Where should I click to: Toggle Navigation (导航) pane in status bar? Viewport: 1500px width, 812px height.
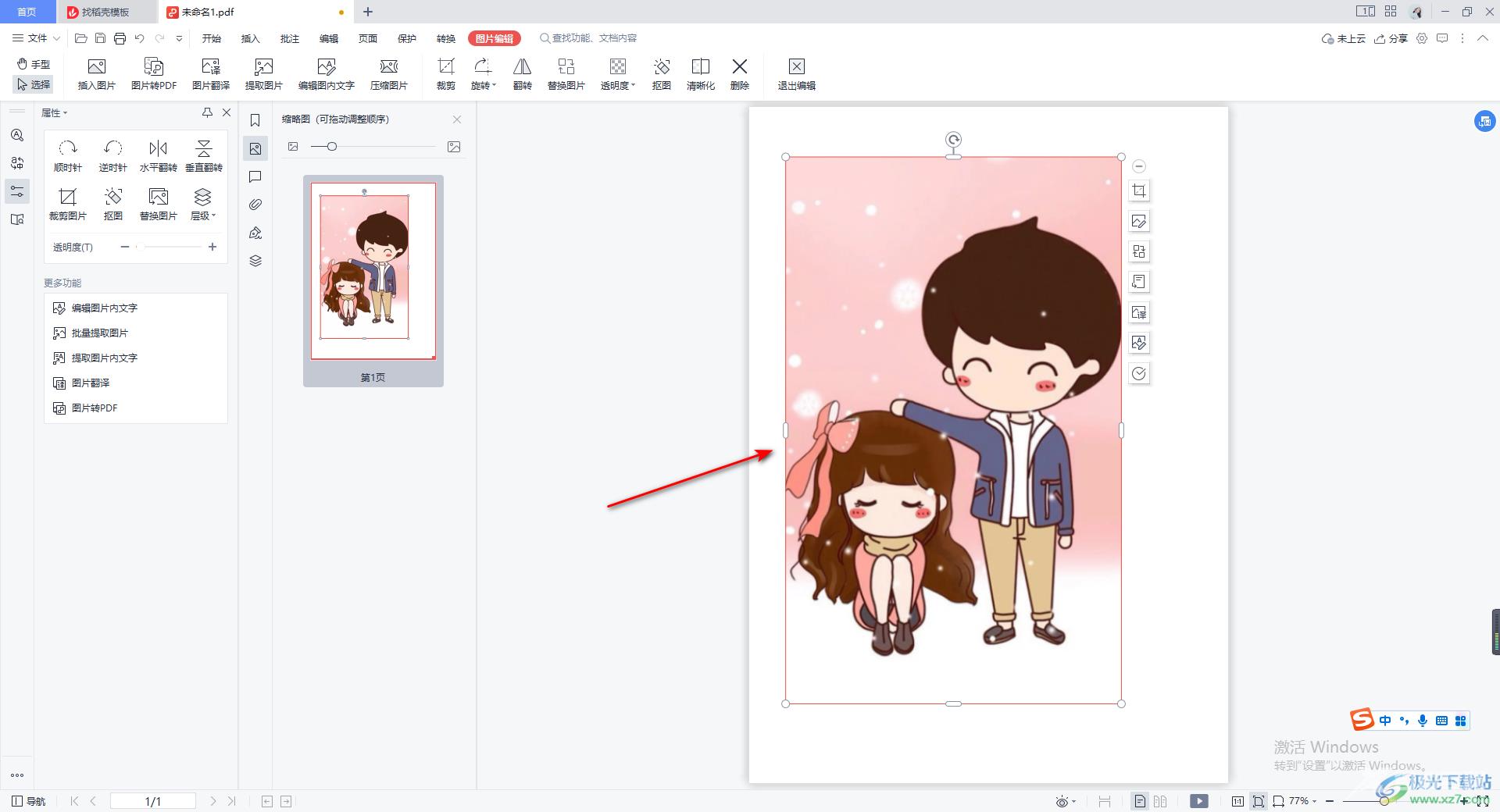[29, 801]
